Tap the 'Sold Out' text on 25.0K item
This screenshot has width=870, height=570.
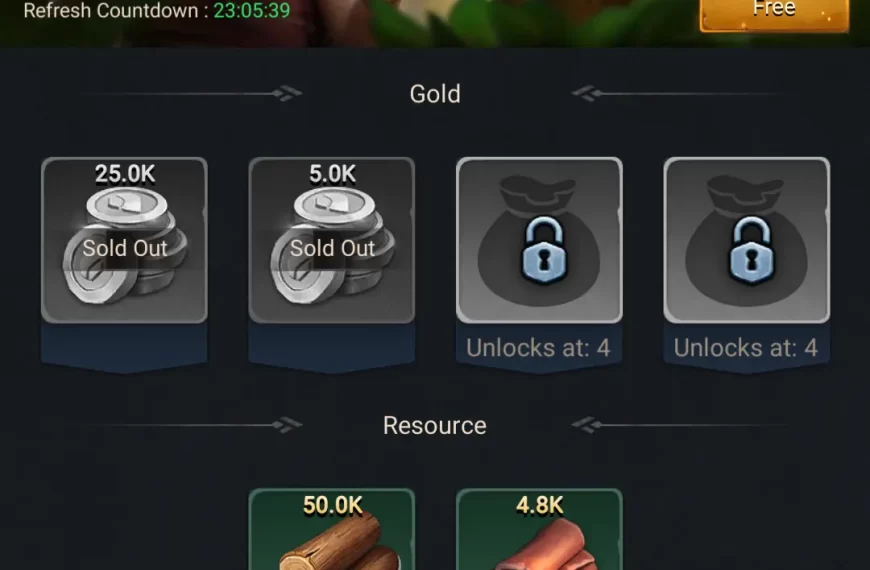[125, 248]
